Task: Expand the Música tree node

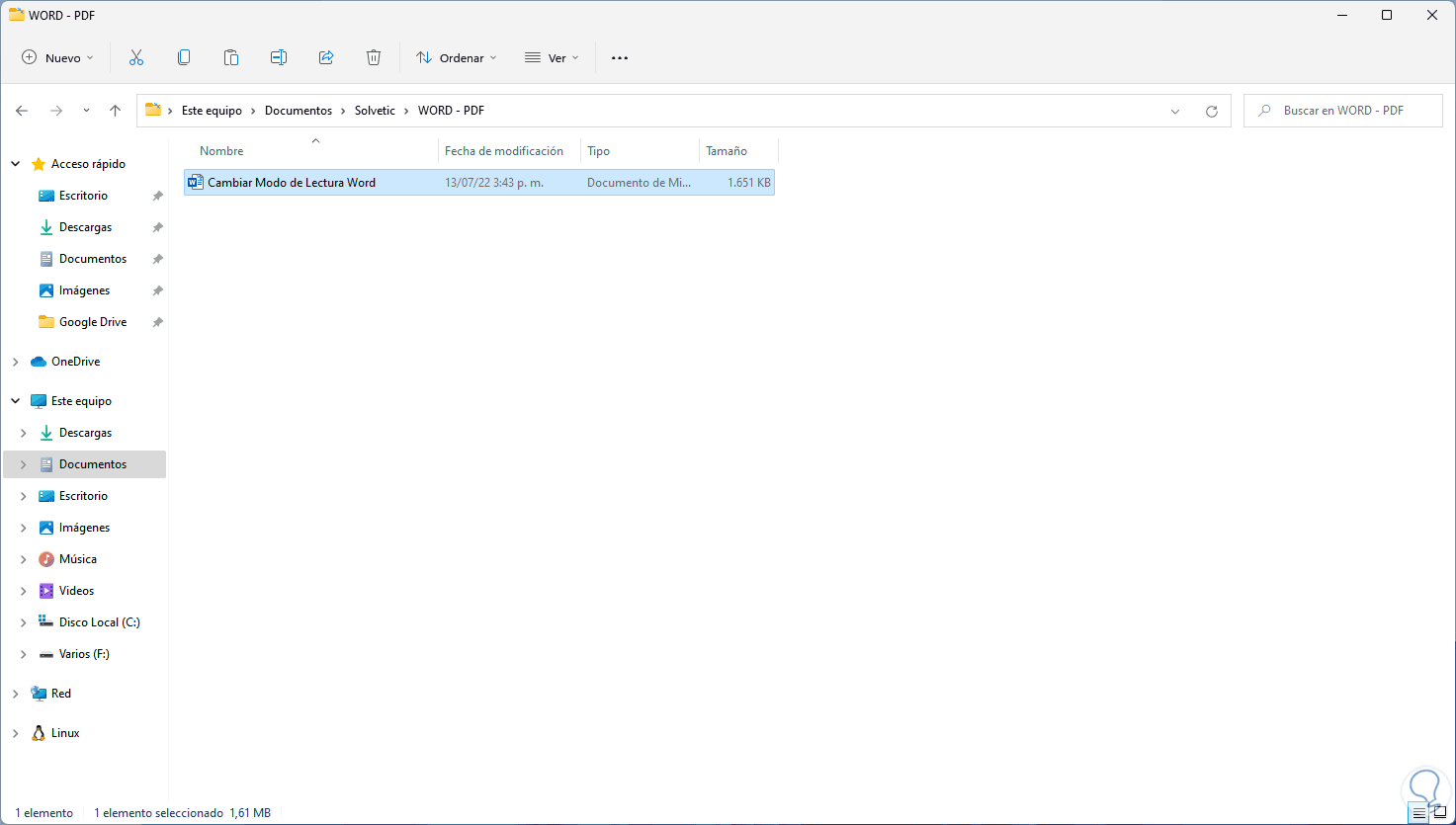Action: click(24, 559)
